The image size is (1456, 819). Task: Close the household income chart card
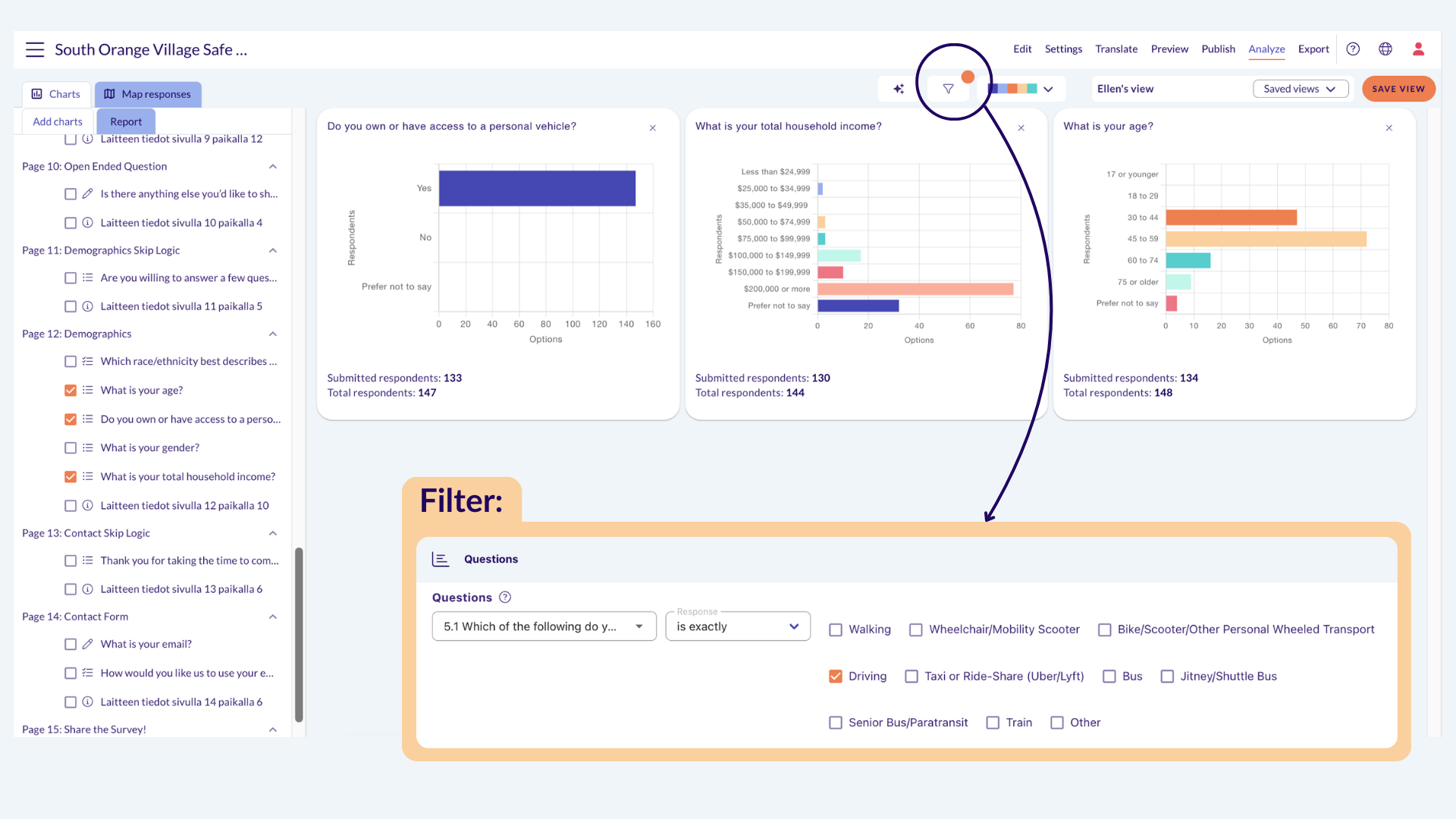(x=1021, y=128)
